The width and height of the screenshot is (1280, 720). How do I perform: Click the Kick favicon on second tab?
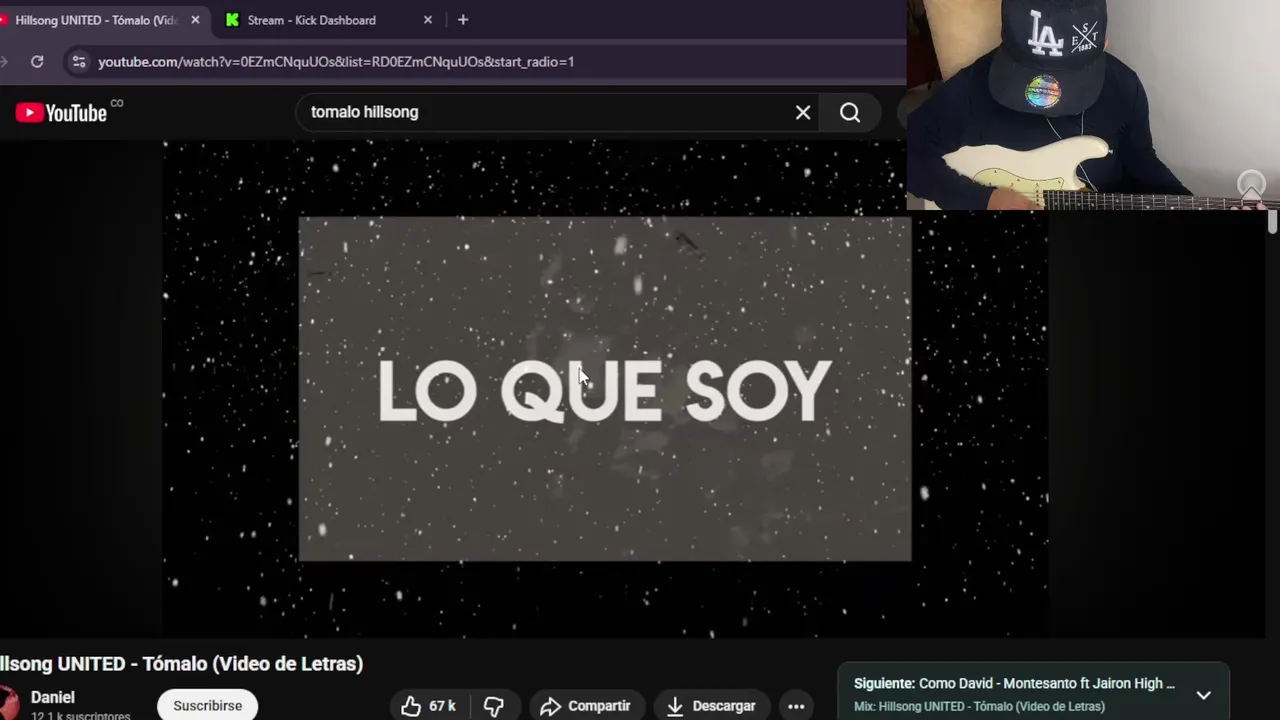tap(232, 20)
